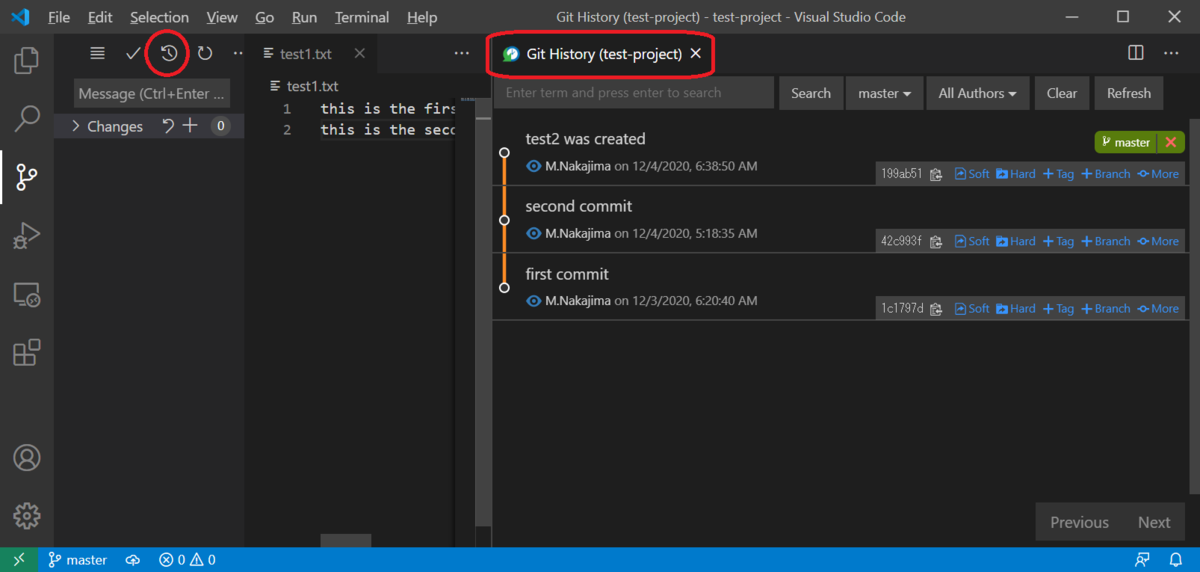
Task: Open the Extensions view
Action: [27, 353]
